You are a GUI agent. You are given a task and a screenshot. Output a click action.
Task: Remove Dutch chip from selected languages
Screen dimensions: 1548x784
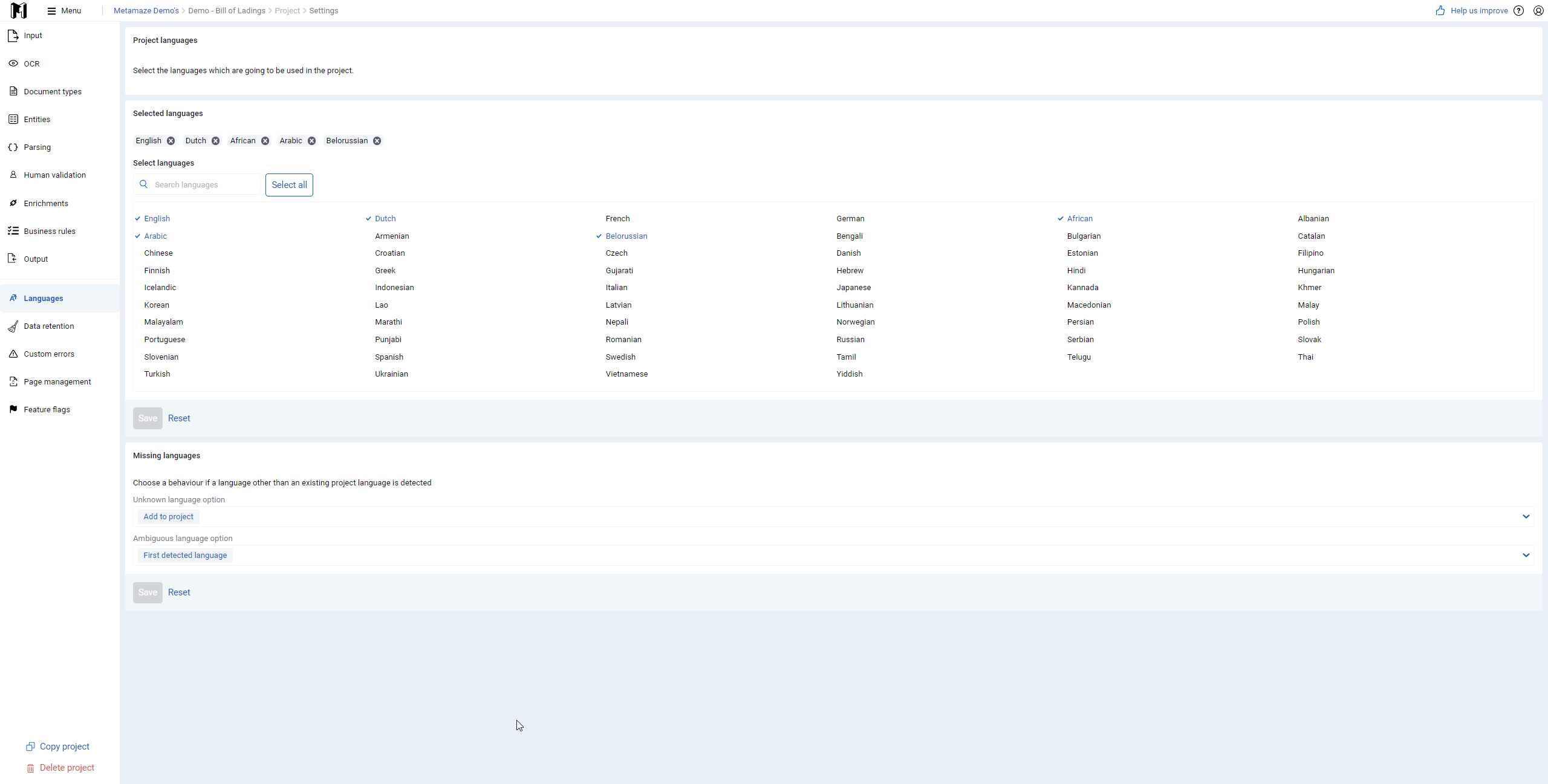pyautogui.click(x=215, y=141)
